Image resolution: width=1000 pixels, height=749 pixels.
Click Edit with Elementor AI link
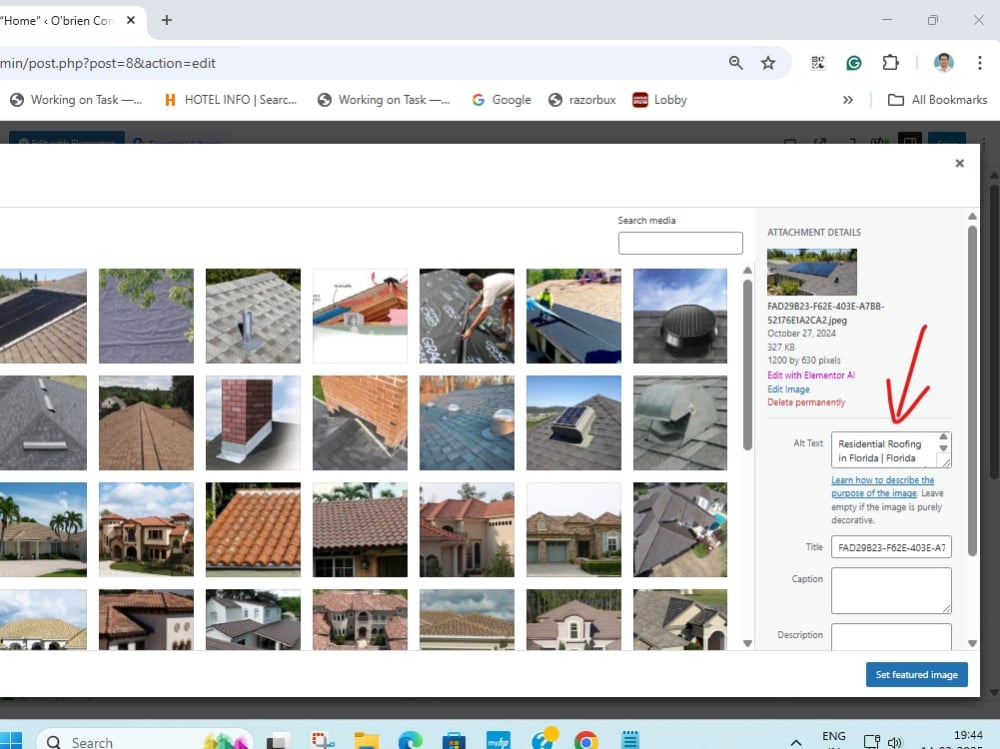click(811, 375)
